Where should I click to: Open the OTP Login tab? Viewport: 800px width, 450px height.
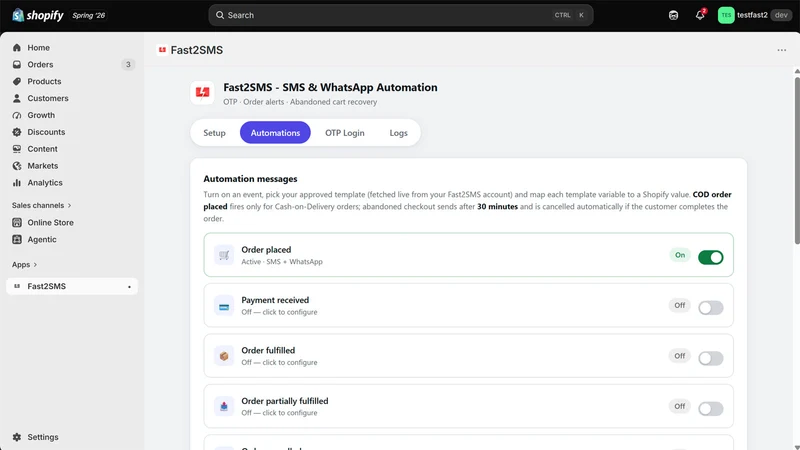(345, 133)
